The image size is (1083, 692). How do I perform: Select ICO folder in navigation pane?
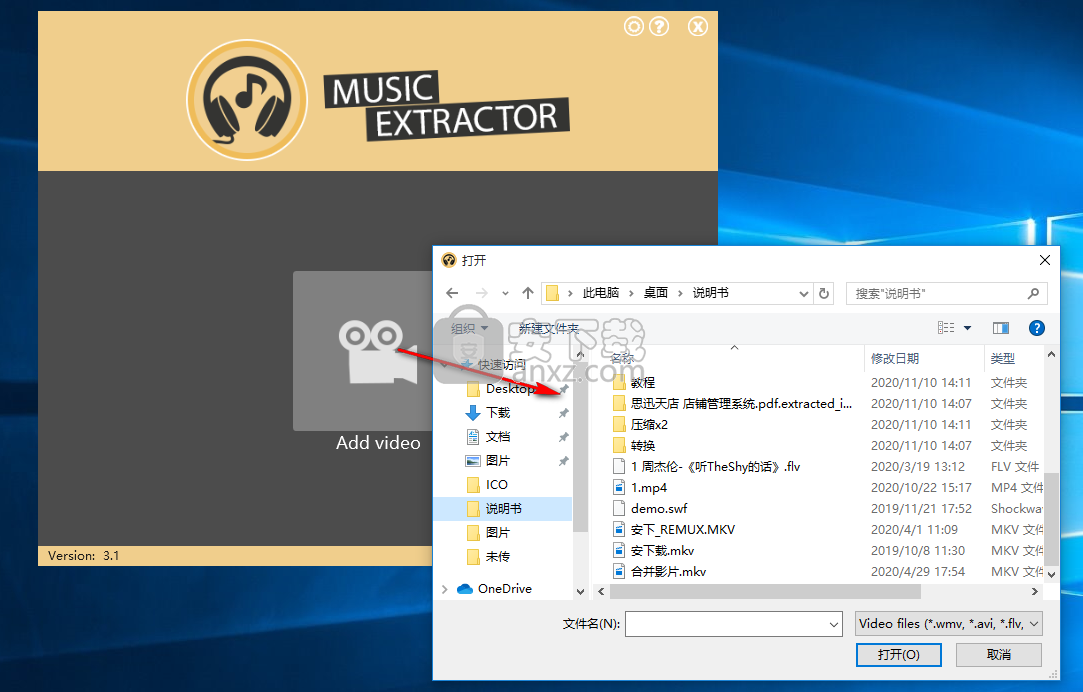point(497,484)
